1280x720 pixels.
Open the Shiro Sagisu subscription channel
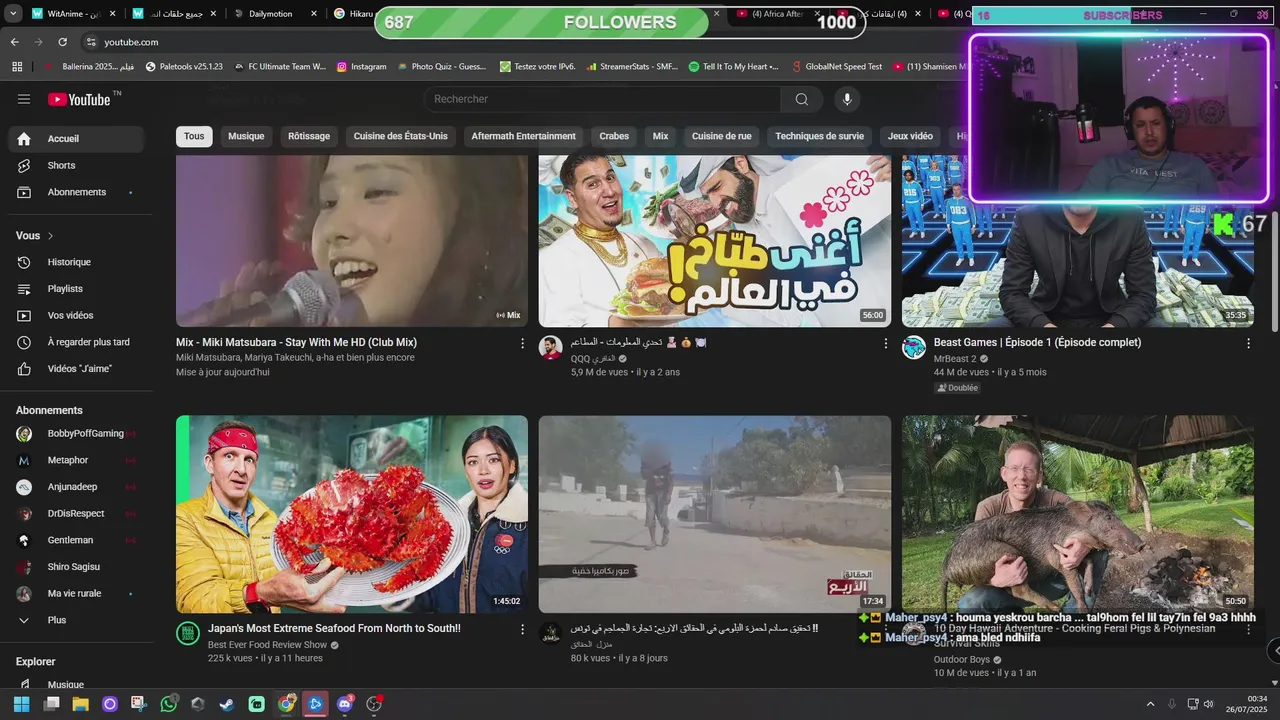(76, 567)
